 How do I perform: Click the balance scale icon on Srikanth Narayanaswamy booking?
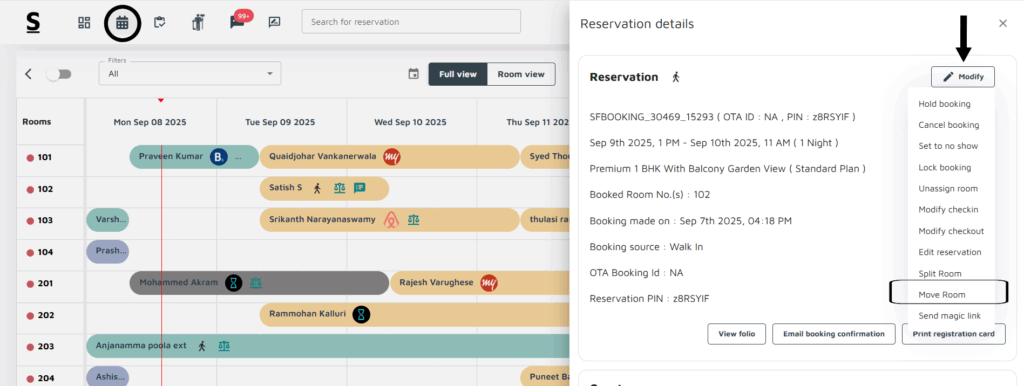[x=413, y=220]
